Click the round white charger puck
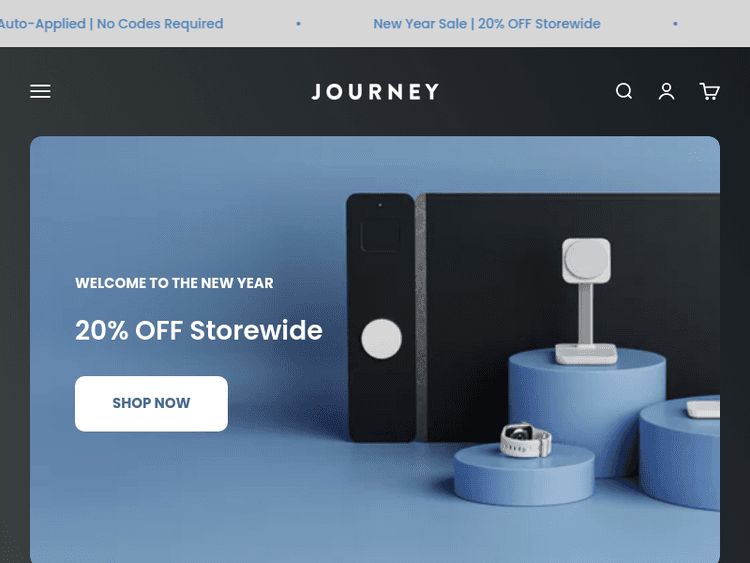This screenshot has width=750, height=563. (381, 338)
